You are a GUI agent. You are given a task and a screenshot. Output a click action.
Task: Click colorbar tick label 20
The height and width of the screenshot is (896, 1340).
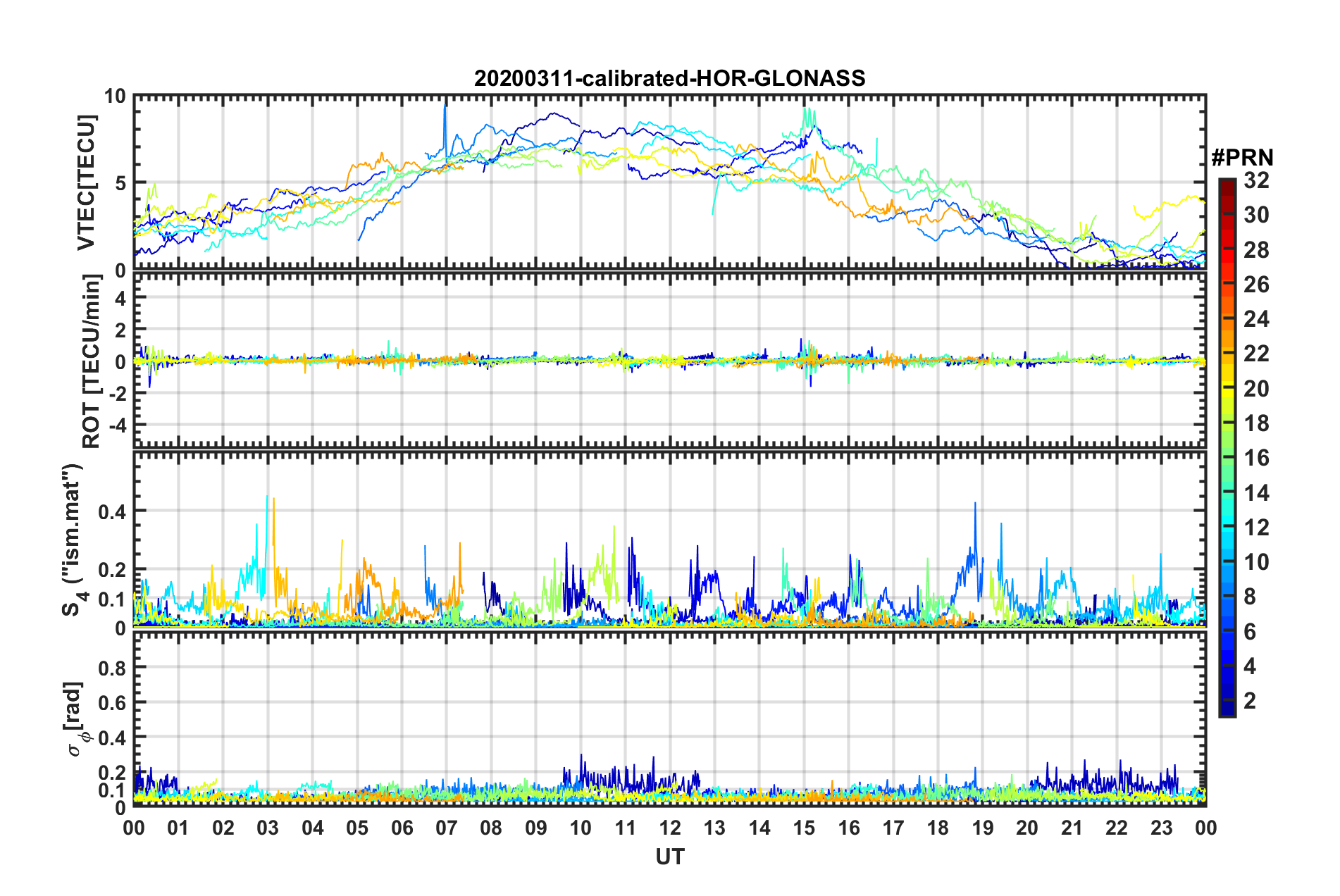(x=1256, y=389)
